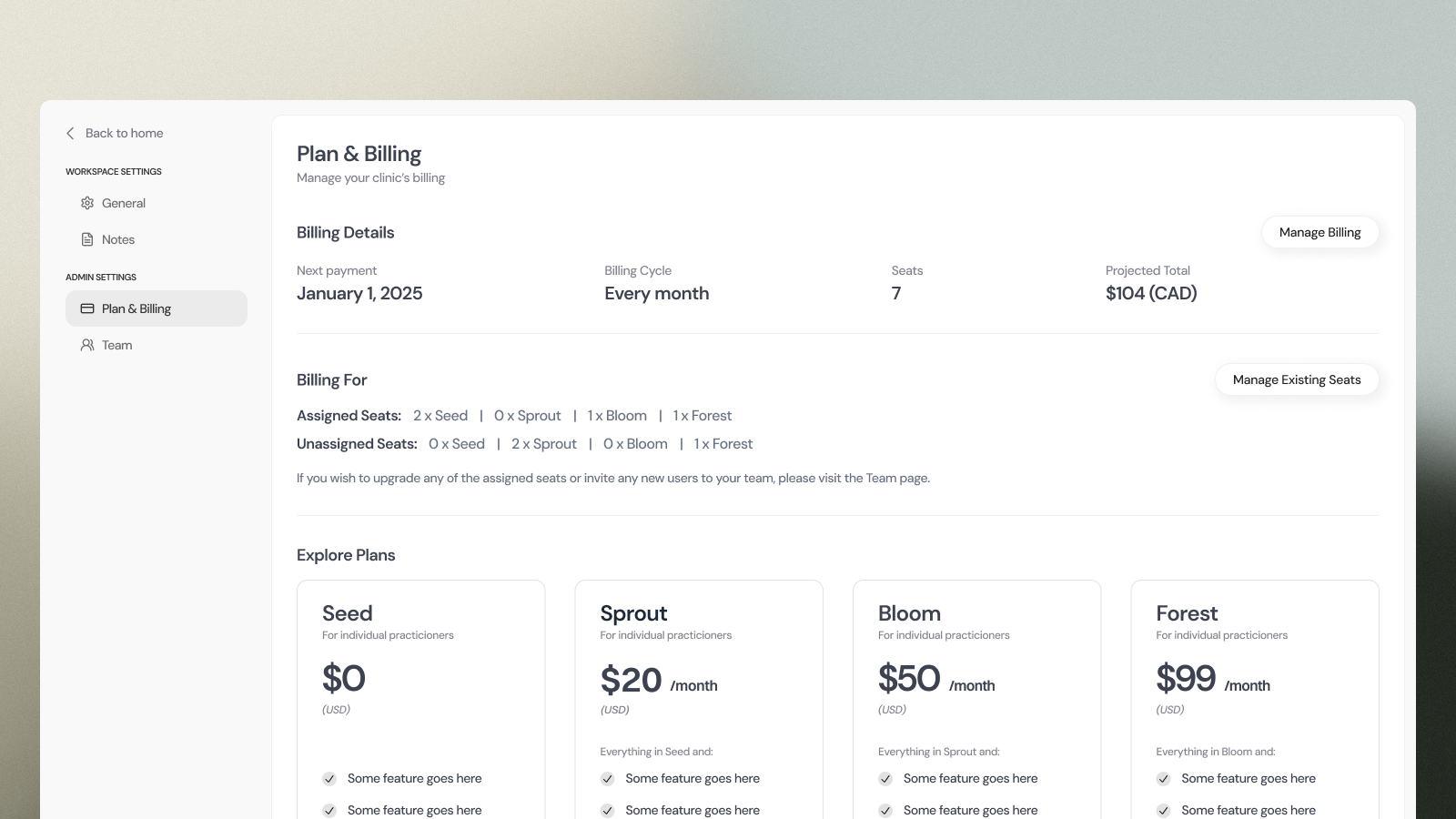Select Plan & Billing in sidebar
Screen dimensions: 1456x819
pyautogui.click(x=136, y=308)
